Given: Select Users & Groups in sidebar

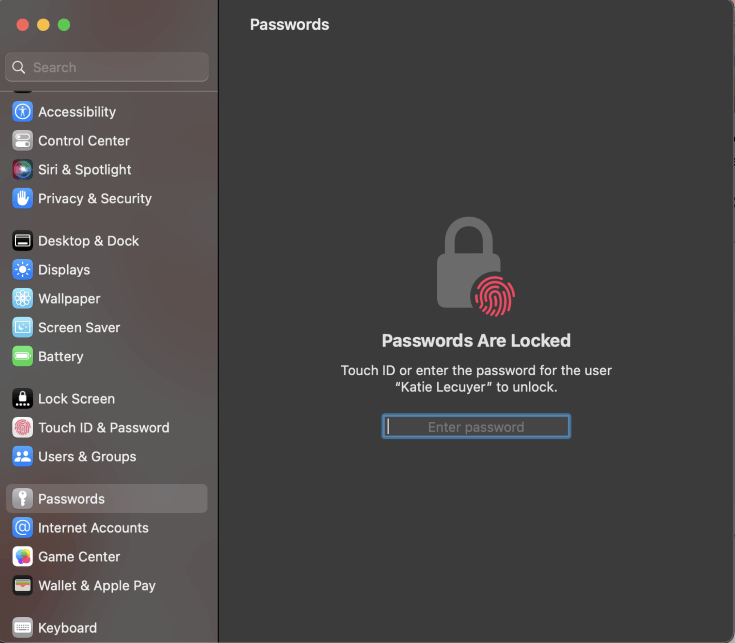Looking at the screenshot, I should click(86, 457).
